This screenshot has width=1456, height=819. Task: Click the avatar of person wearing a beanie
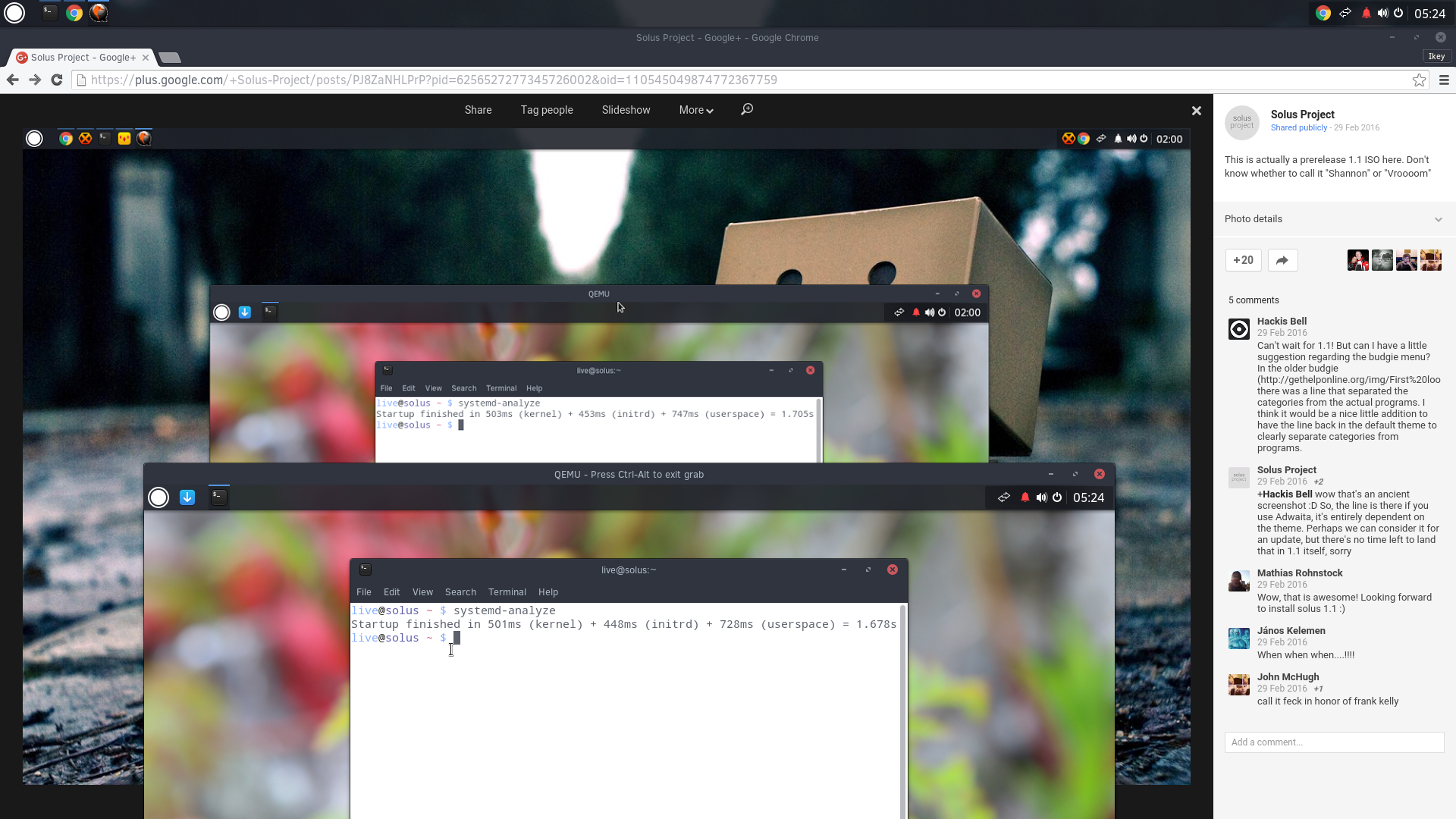tap(1407, 260)
